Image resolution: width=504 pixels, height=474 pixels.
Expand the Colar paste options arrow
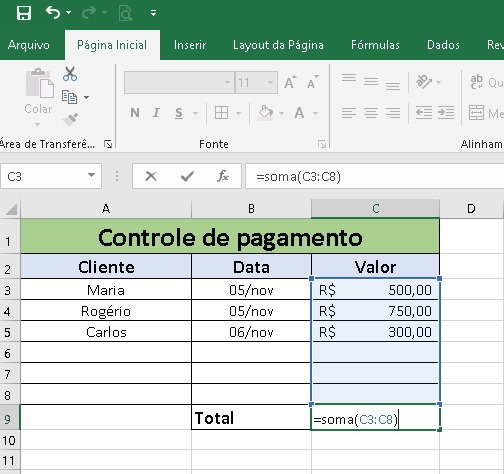tap(38, 124)
